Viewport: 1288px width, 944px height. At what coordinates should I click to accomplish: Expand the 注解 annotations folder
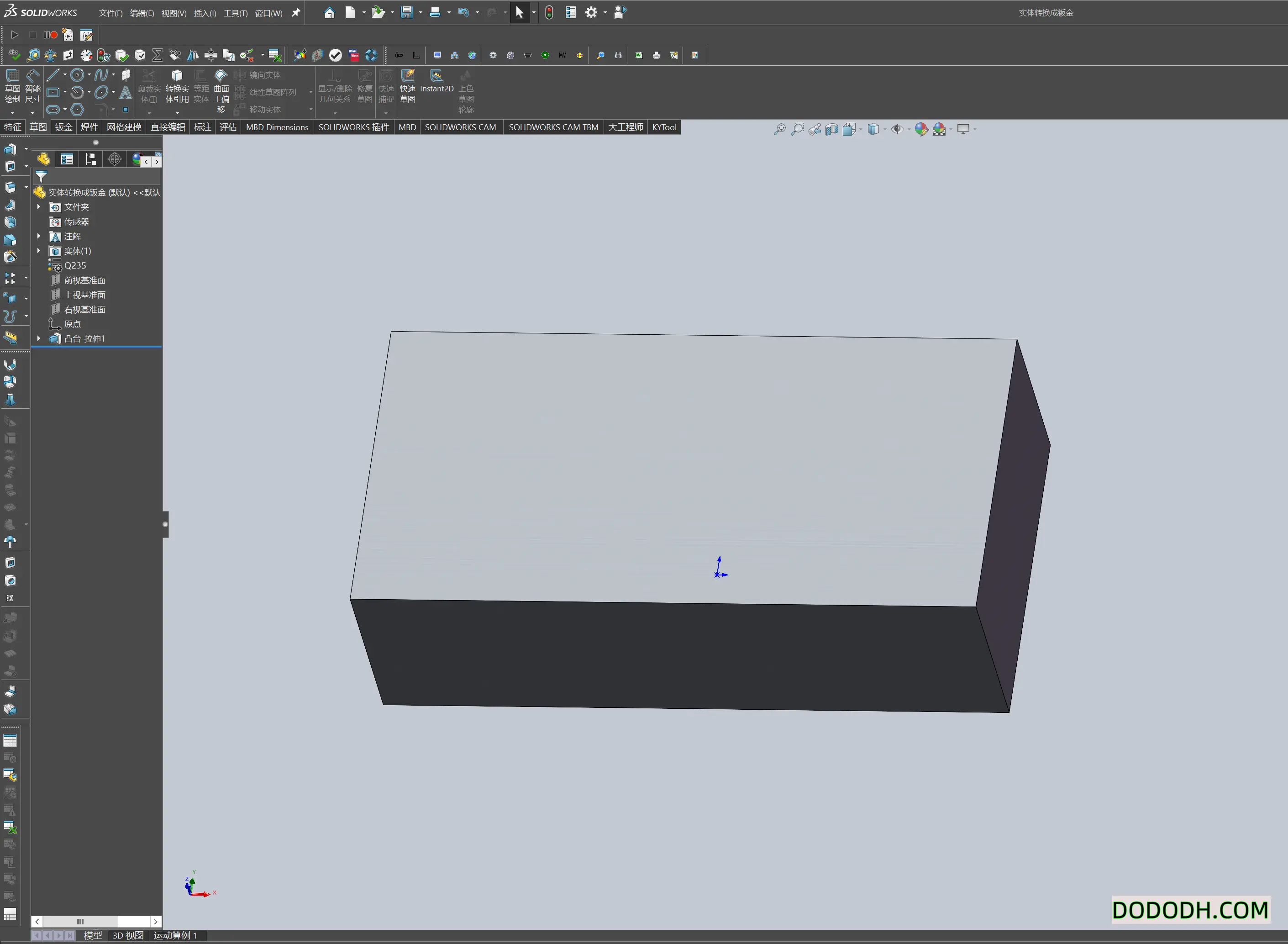(38, 236)
